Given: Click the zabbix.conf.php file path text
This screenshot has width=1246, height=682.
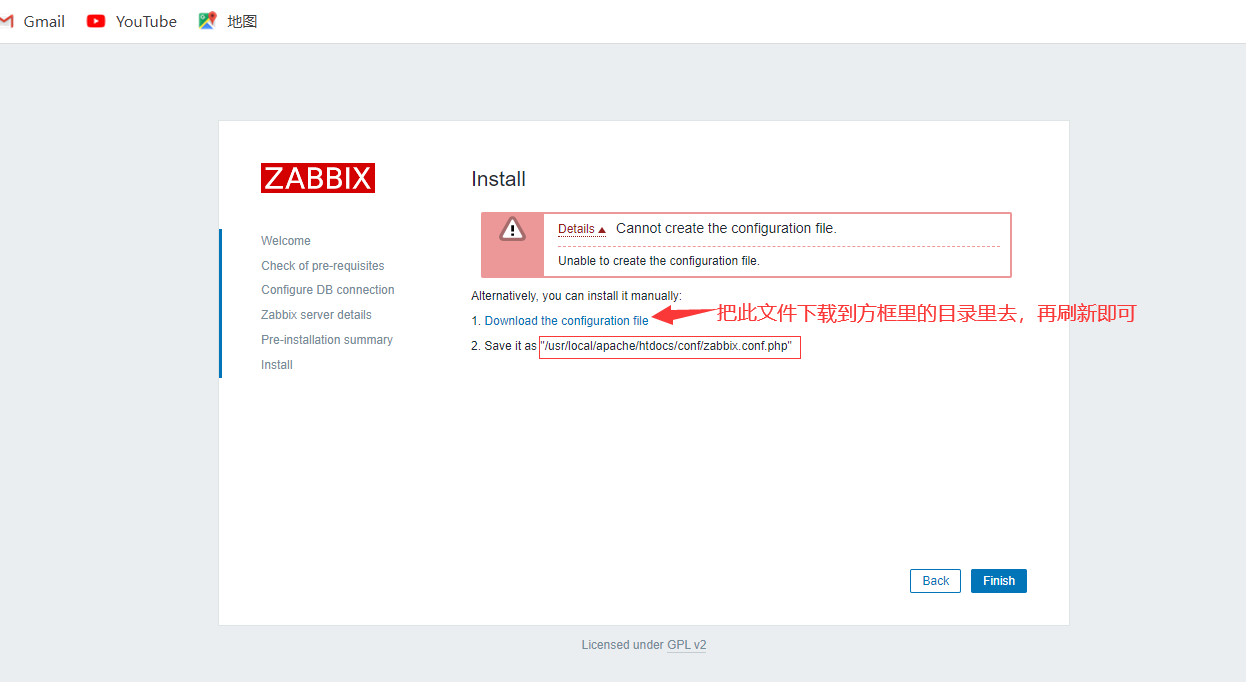Looking at the screenshot, I should tap(667, 347).
